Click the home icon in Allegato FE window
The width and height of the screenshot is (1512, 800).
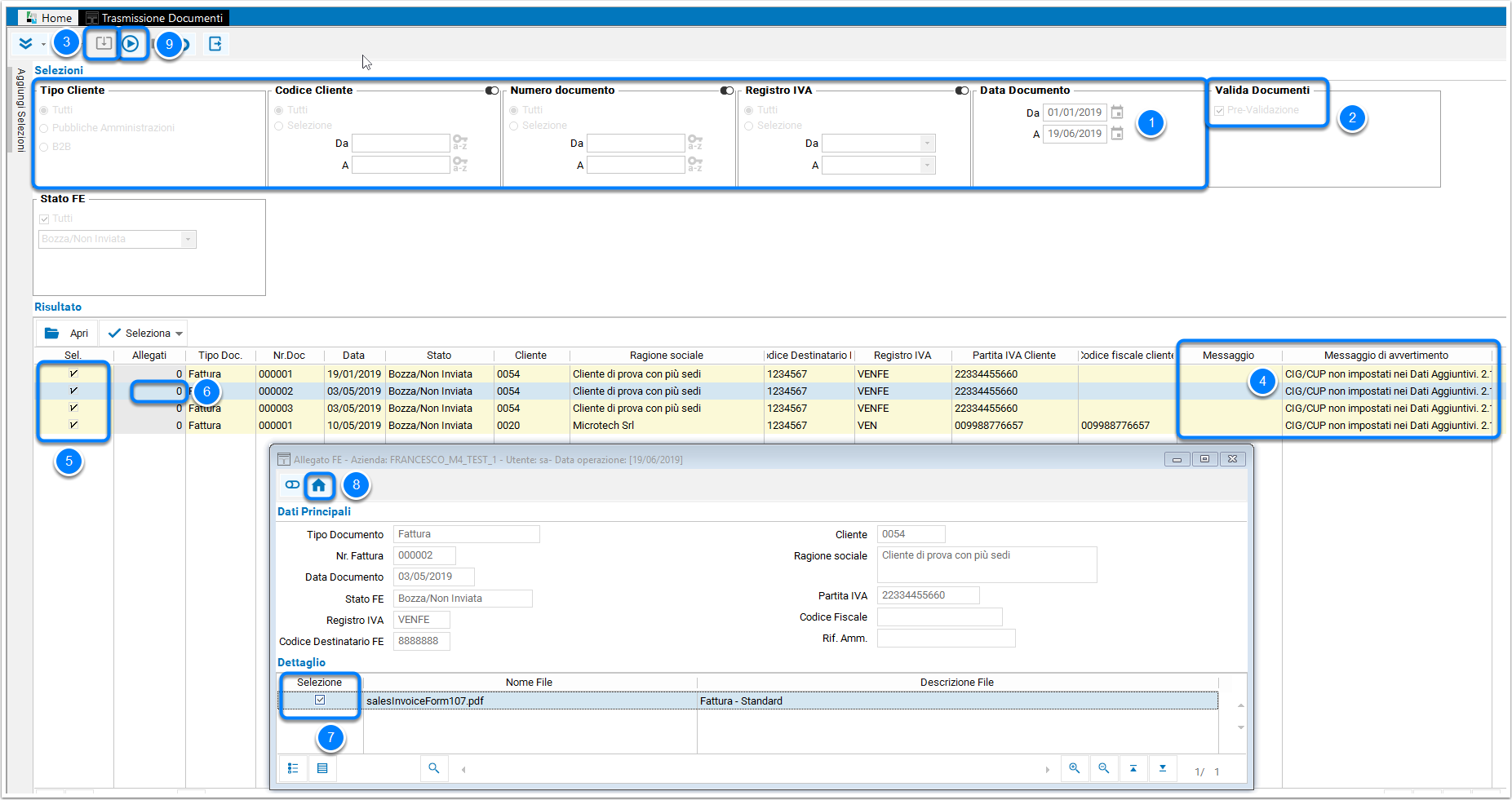(x=319, y=486)
